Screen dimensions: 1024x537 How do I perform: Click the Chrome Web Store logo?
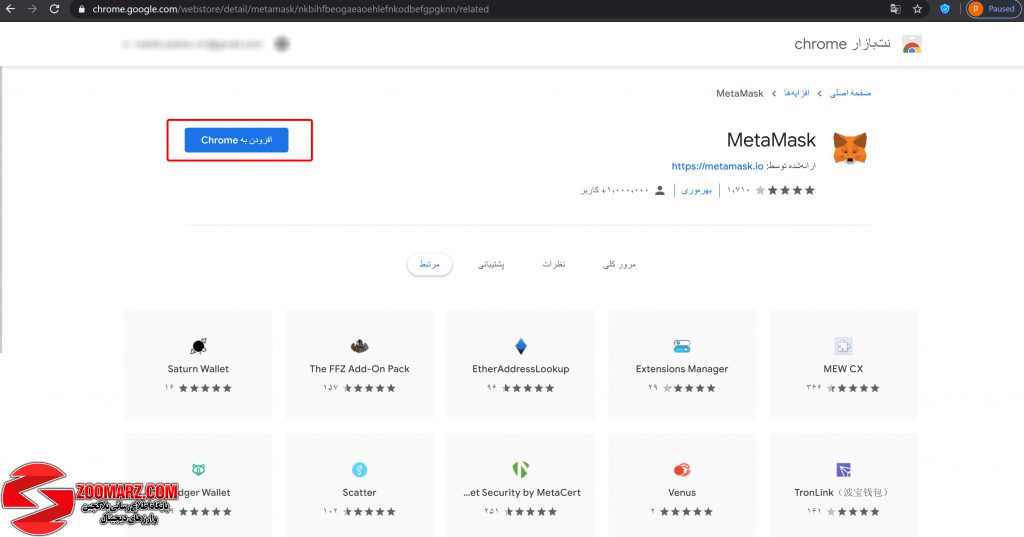[912, 44]
